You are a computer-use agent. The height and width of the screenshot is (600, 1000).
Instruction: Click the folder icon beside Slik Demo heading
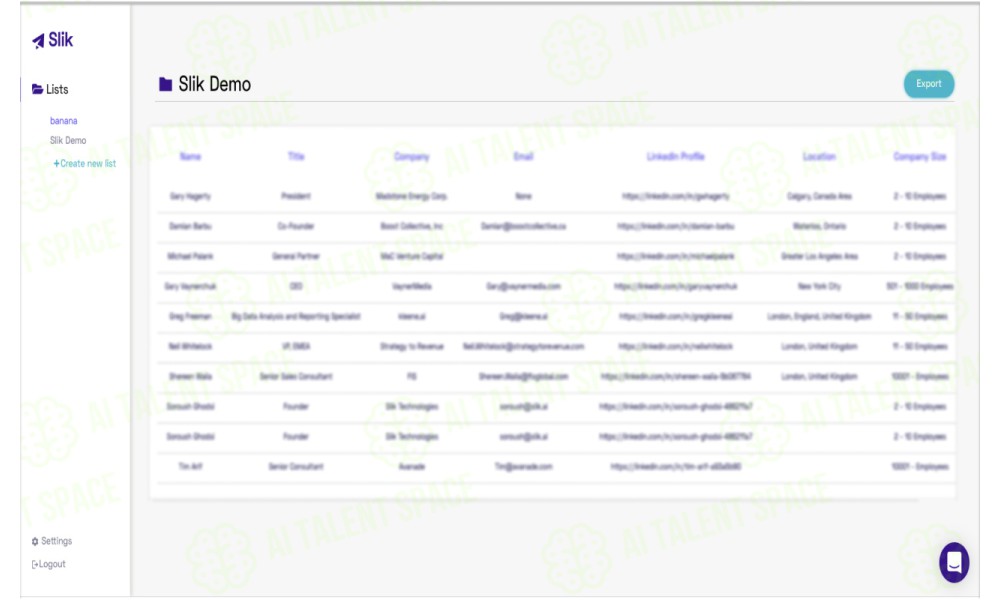(165, 84)
